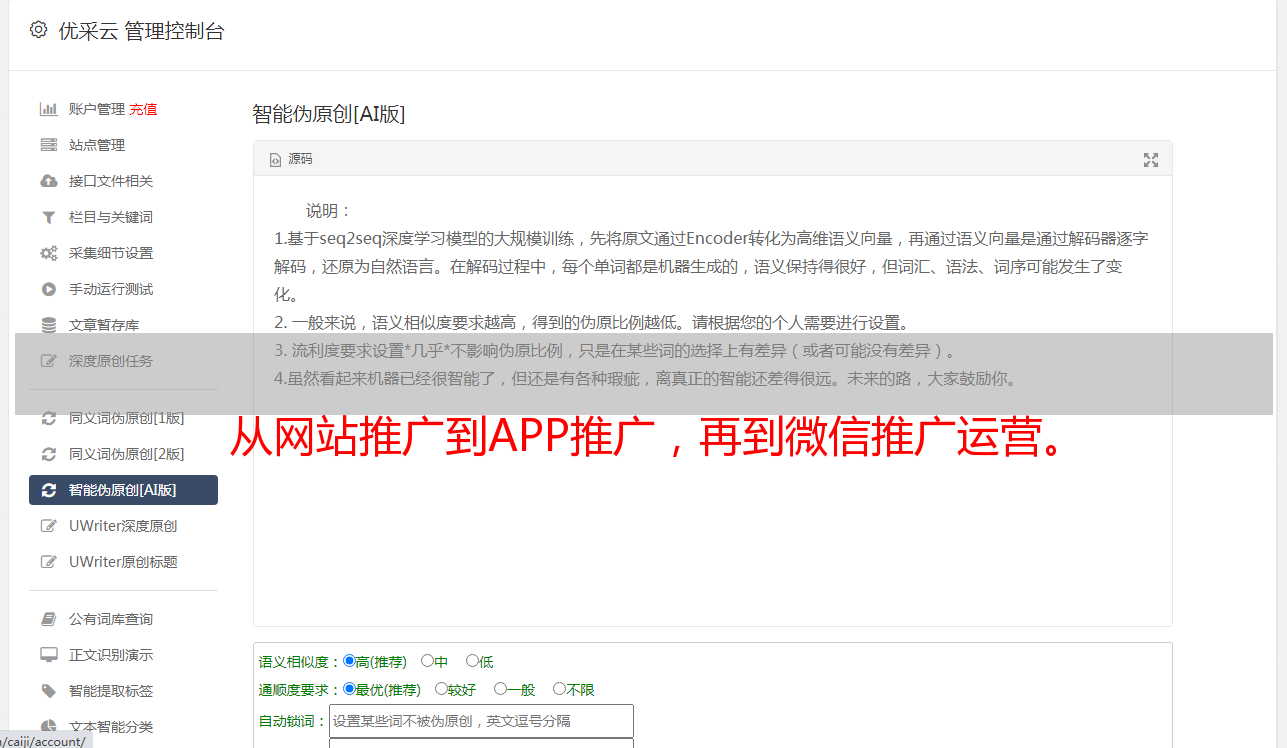Click the book icon beside 公有词库查询
1287x748 pixels.
point(48,619)
